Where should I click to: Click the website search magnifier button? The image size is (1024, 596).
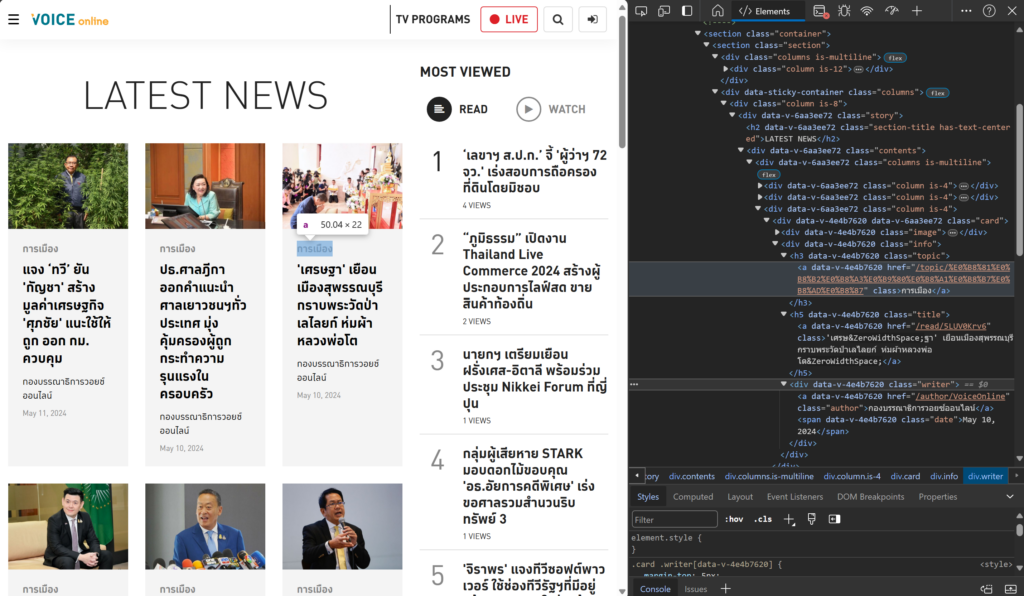tap(558, 19)
